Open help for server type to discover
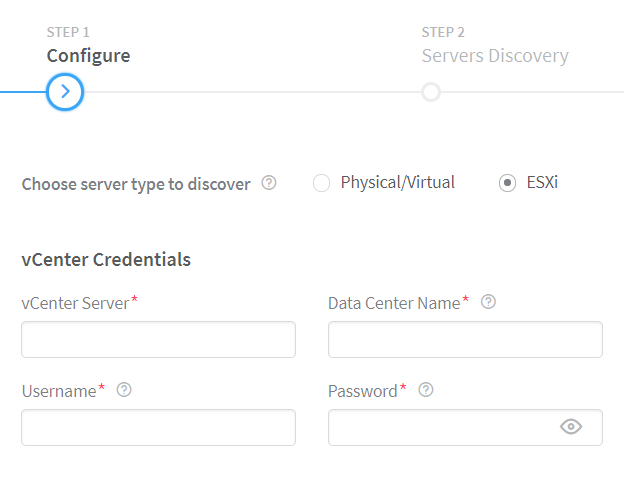The width and height of the screenshot is (624, 479). coord(269,183)
